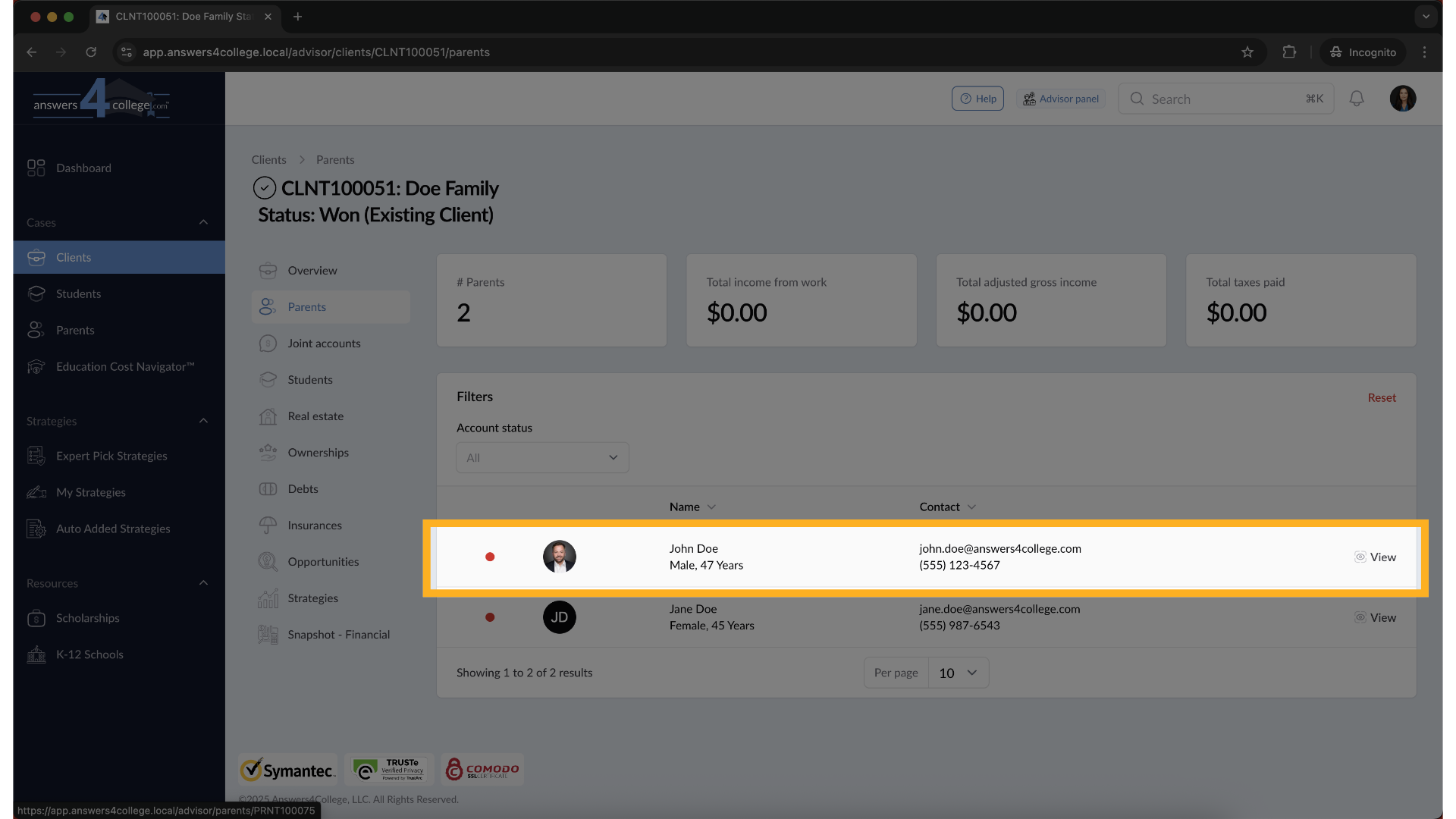Click the checkmark circle beside CLNT100051: Doe Family
The image size is (1456, 819).
click(265, 188)
